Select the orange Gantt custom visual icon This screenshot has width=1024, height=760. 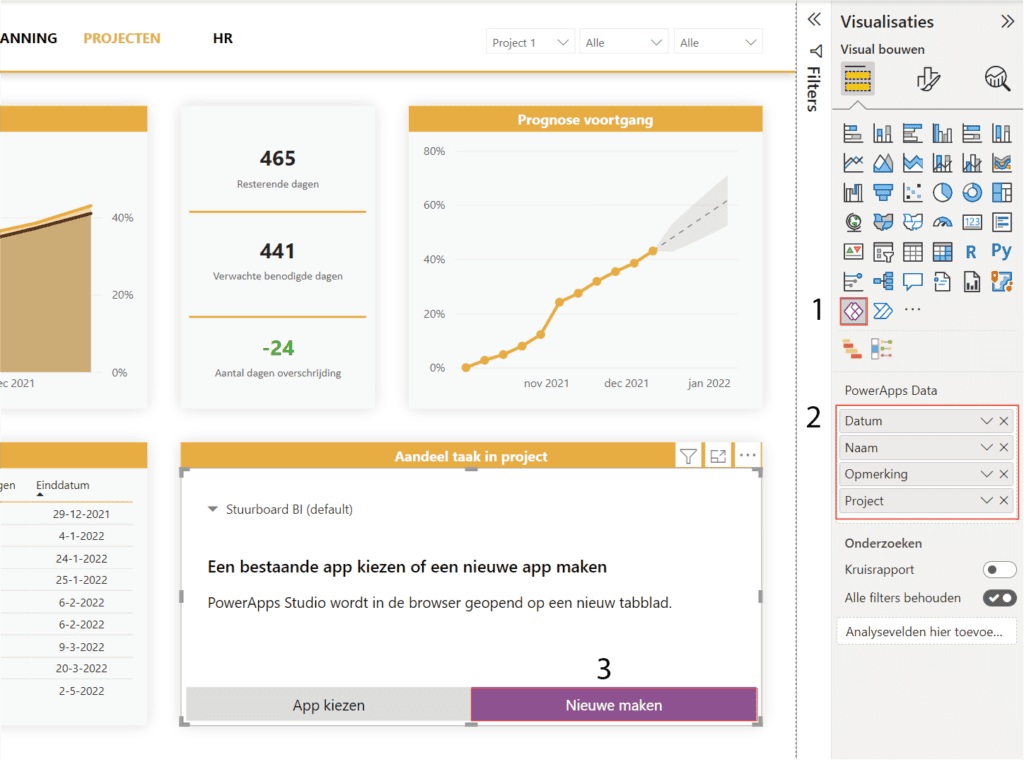point(852,349)
